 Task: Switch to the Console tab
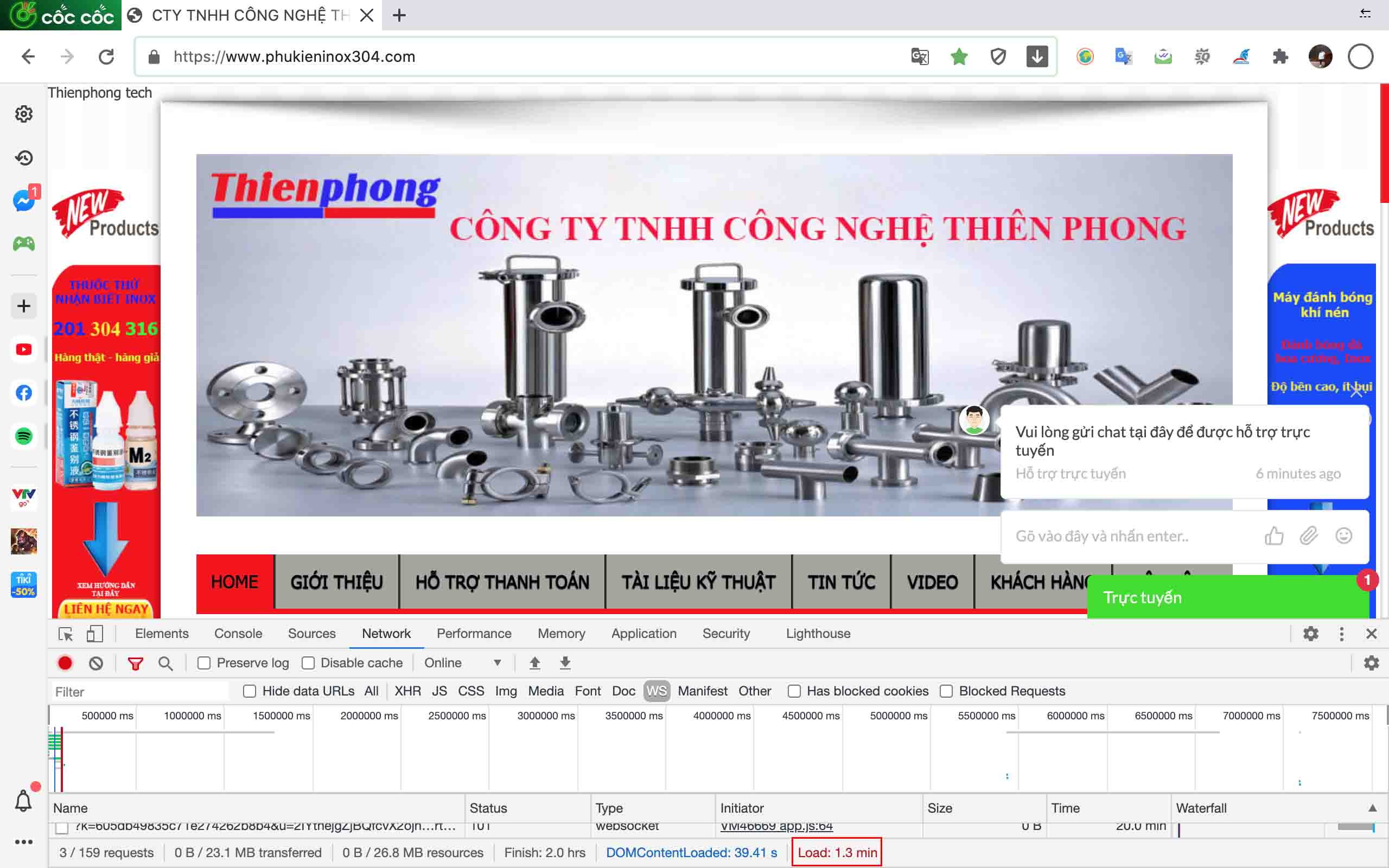(238, 633)
